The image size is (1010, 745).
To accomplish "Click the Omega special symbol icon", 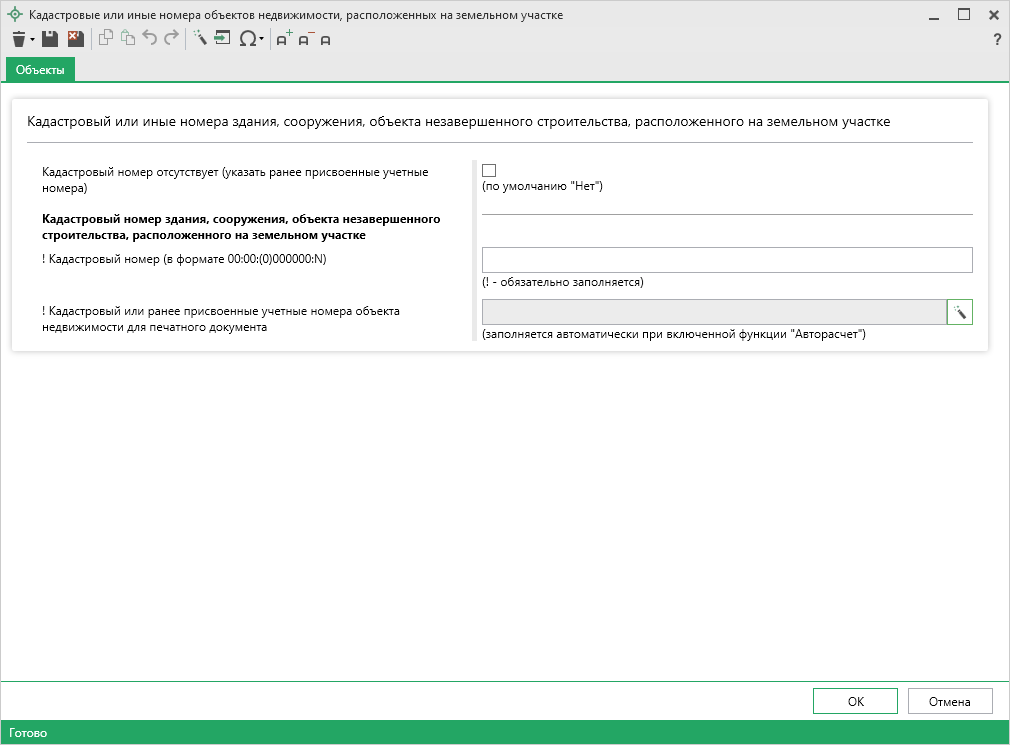I will (x=247, y=39).
